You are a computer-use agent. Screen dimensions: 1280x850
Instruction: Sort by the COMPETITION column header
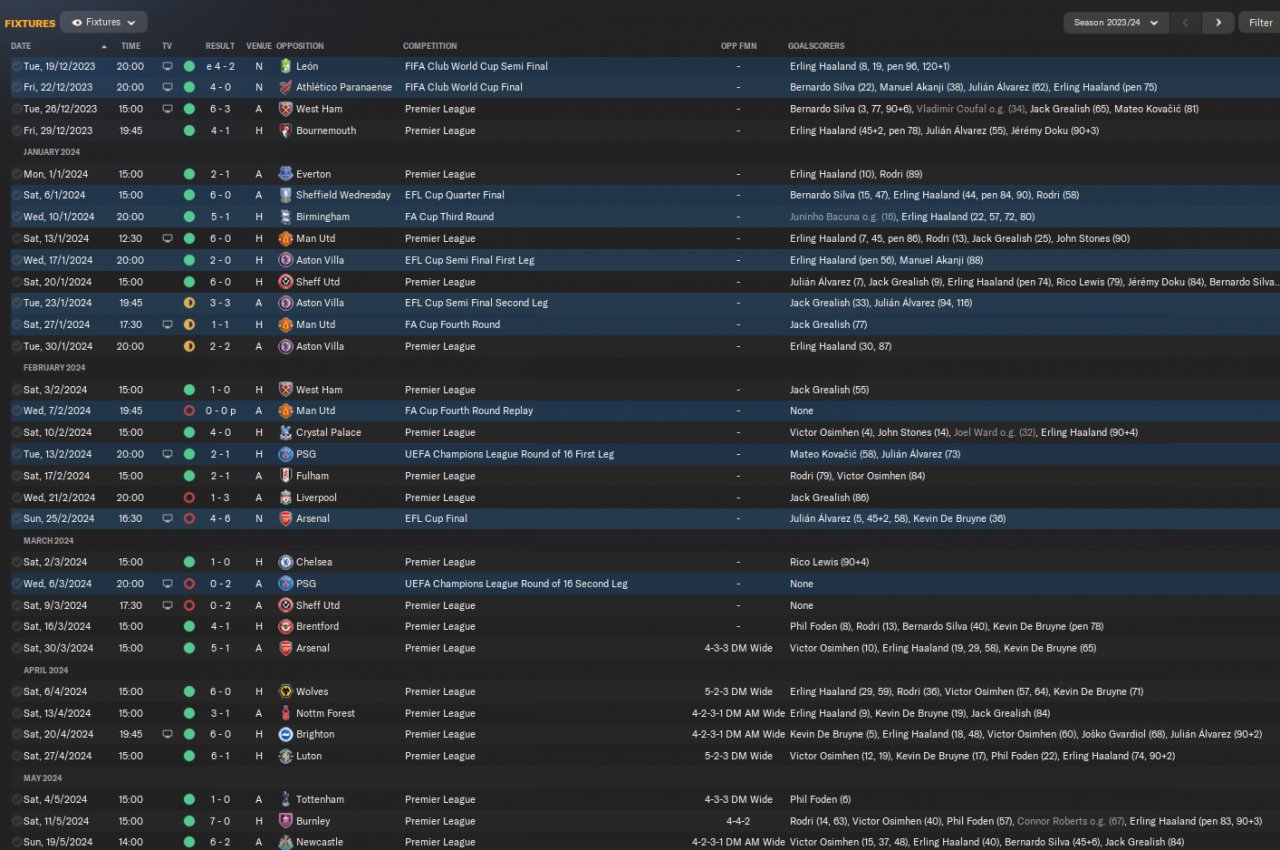430,46
